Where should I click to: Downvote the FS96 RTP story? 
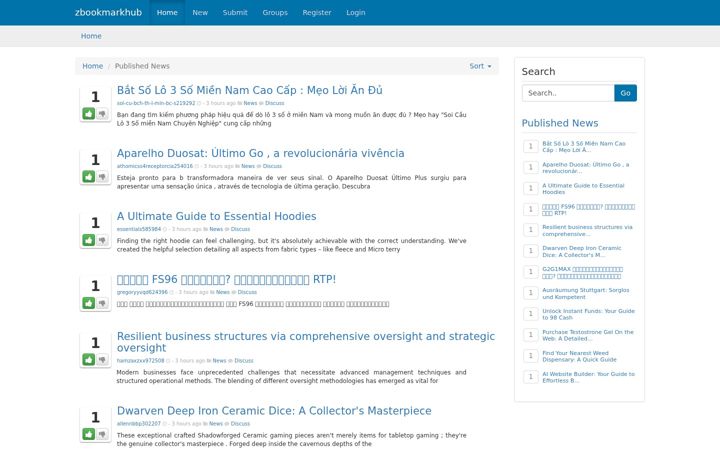click(x=102, y=303)
